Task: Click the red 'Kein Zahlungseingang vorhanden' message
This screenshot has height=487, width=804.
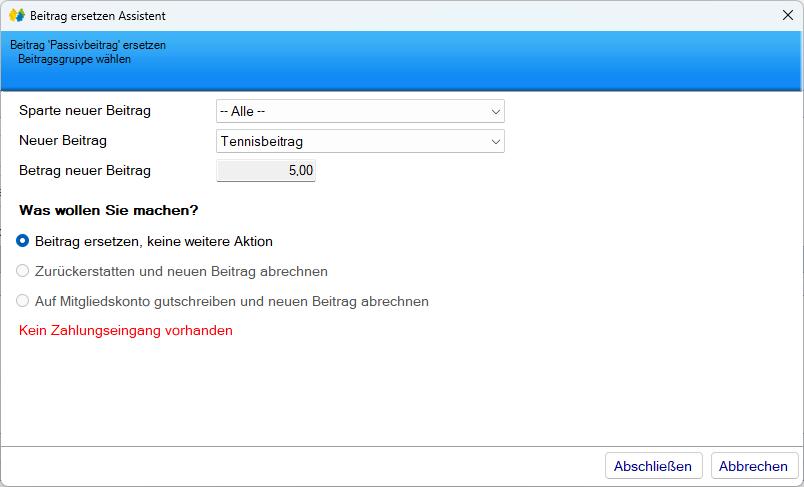Action: coord(126,330)
